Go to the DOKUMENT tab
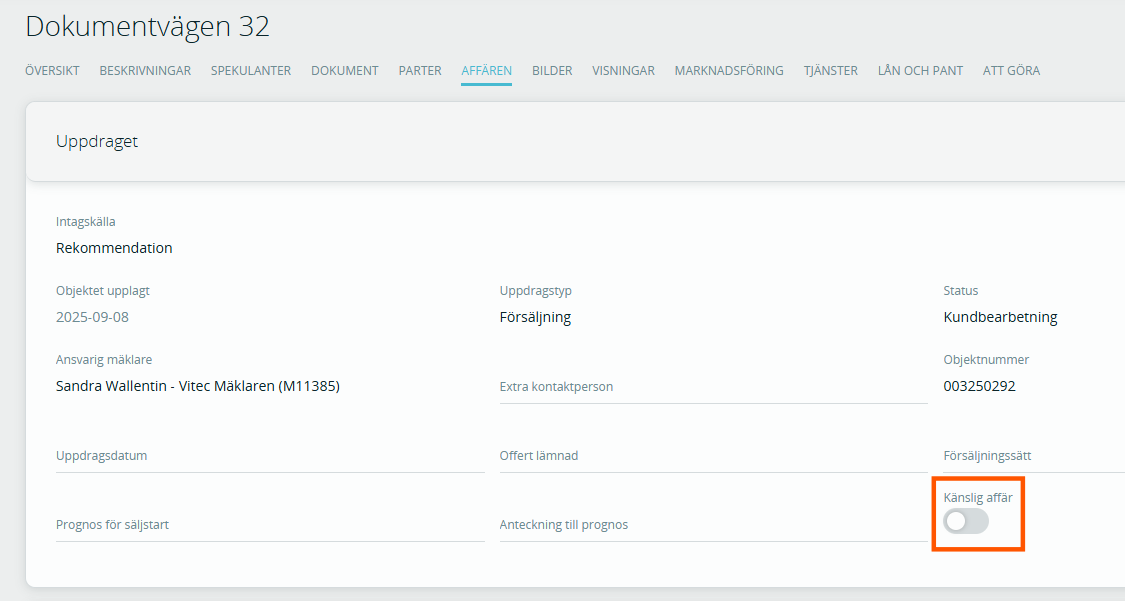 (344, 71)
